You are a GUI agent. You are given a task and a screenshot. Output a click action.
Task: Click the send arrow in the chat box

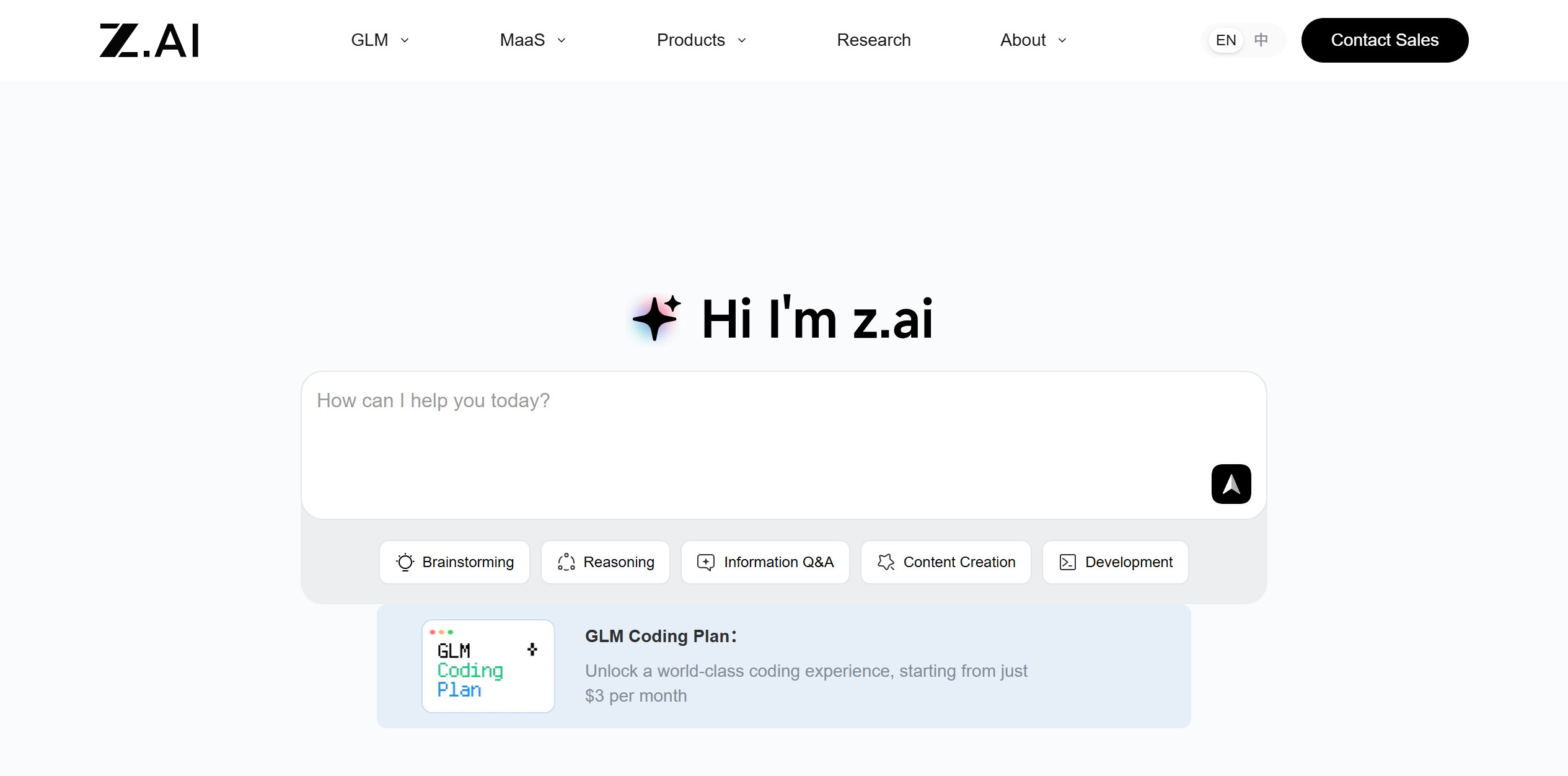1231,484
